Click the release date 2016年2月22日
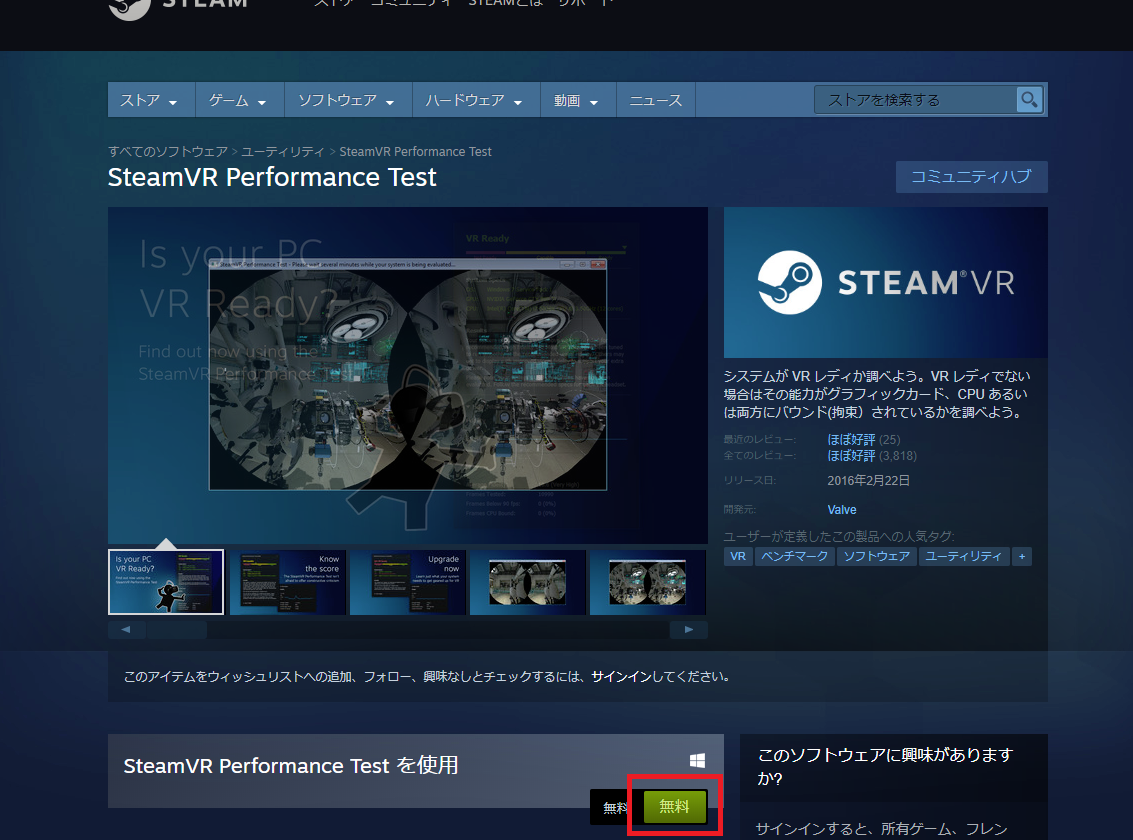1133x840 pixels. coord(868,480)
